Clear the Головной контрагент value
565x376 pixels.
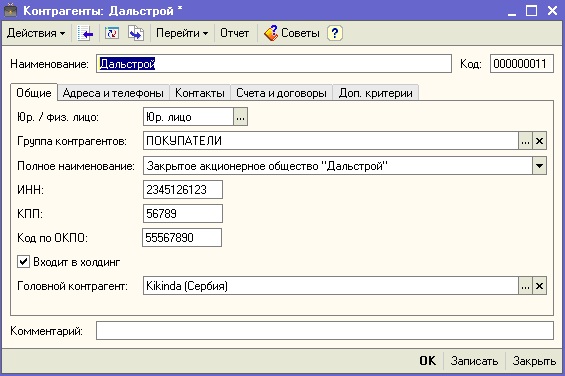(x=539, y=286)
